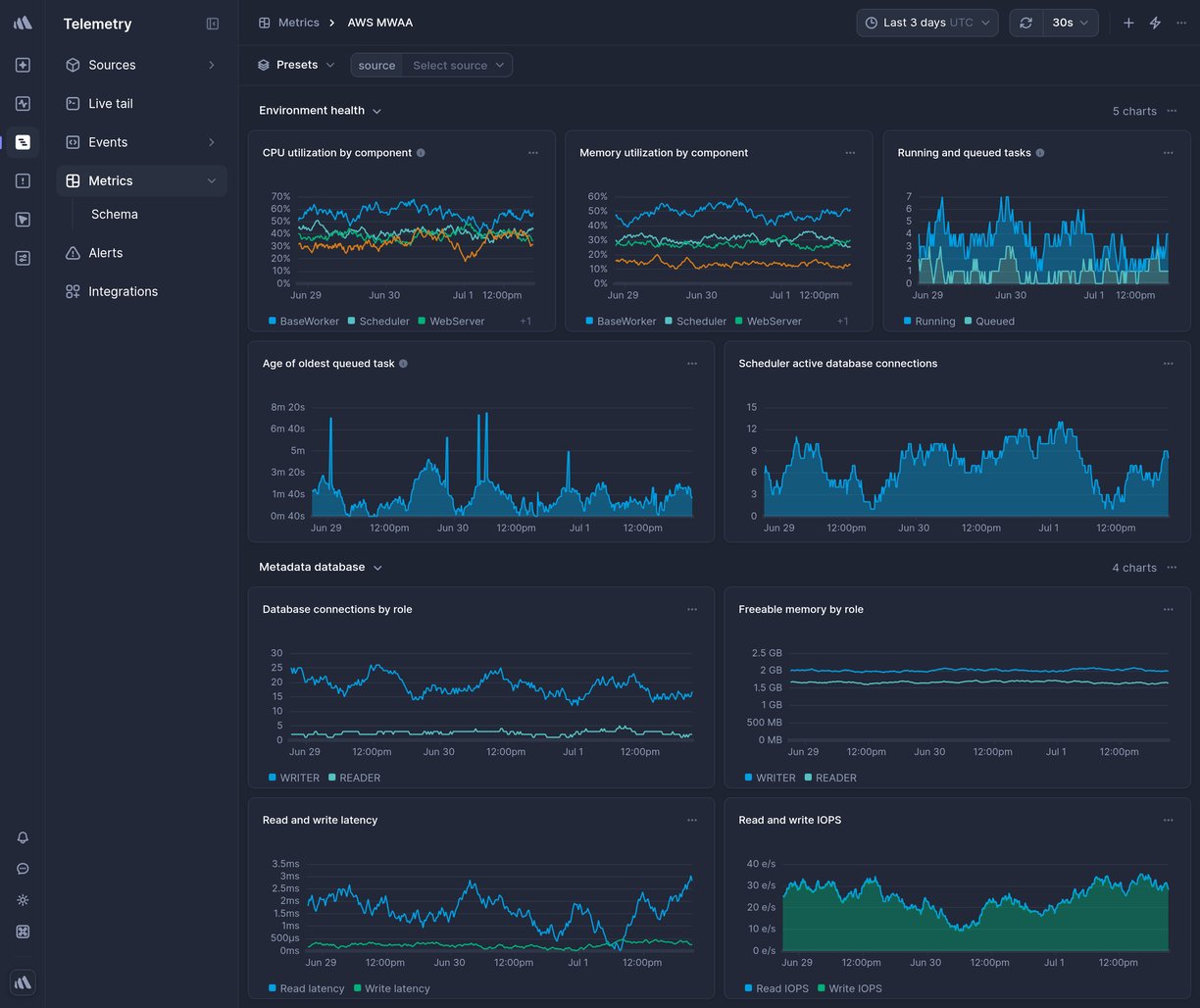Click the Sources cube icon
Screen dimensions: 1200x1008
73,65
